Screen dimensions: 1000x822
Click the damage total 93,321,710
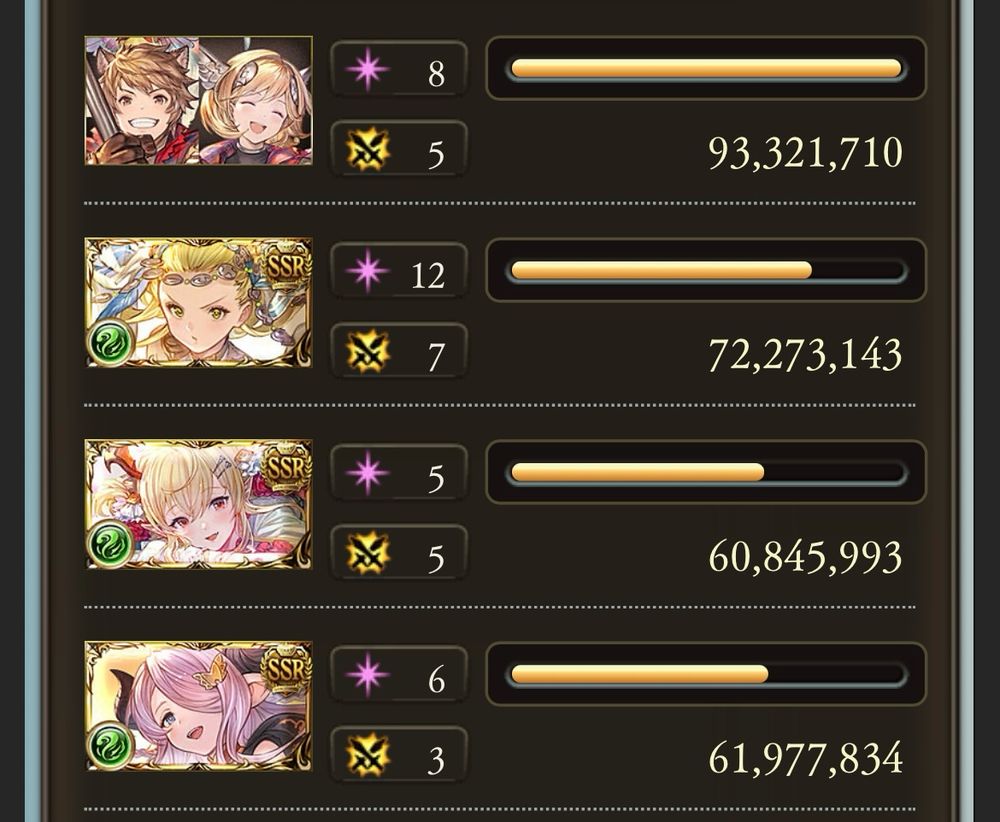point(805,152)
